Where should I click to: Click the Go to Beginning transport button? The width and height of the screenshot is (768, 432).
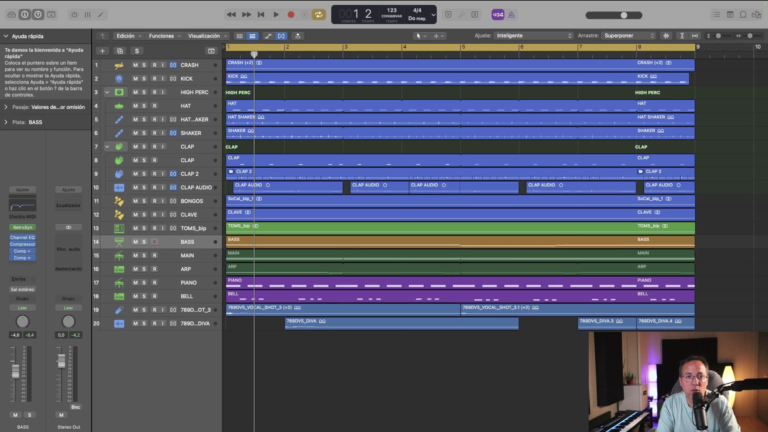coord(261,15)
